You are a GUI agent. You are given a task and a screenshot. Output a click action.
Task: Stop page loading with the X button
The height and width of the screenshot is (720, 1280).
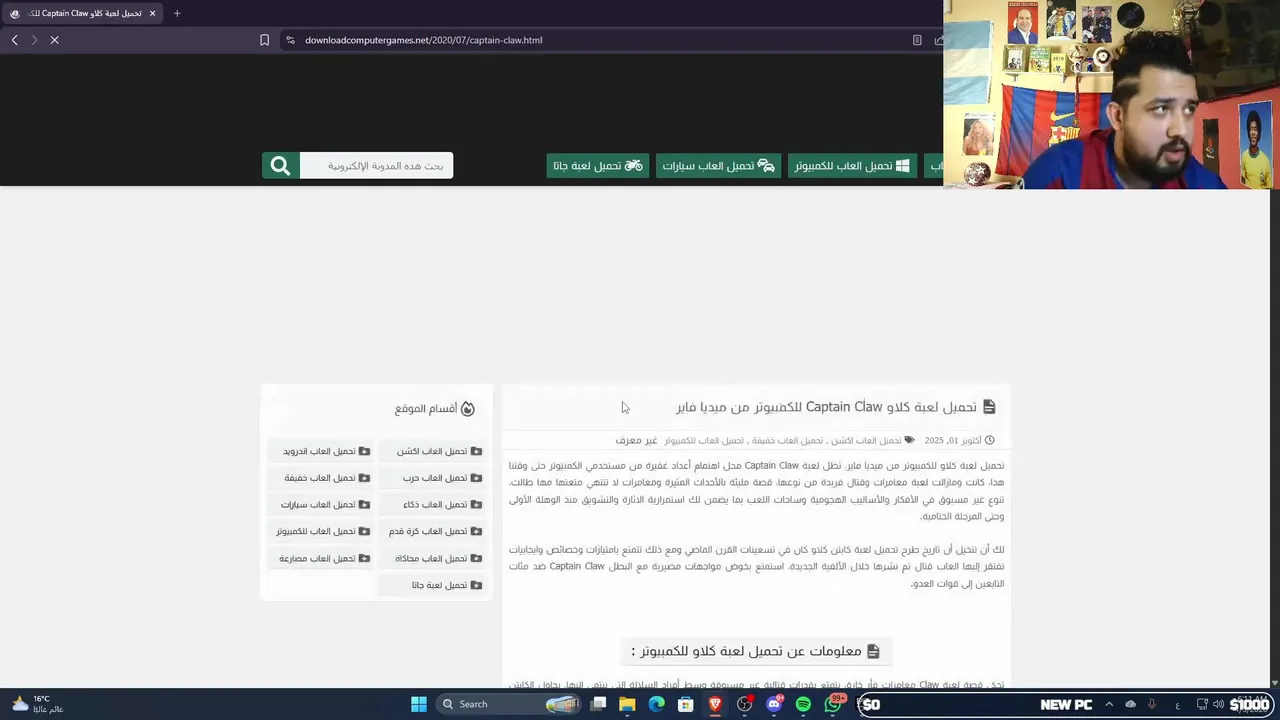tap(55, 40)
